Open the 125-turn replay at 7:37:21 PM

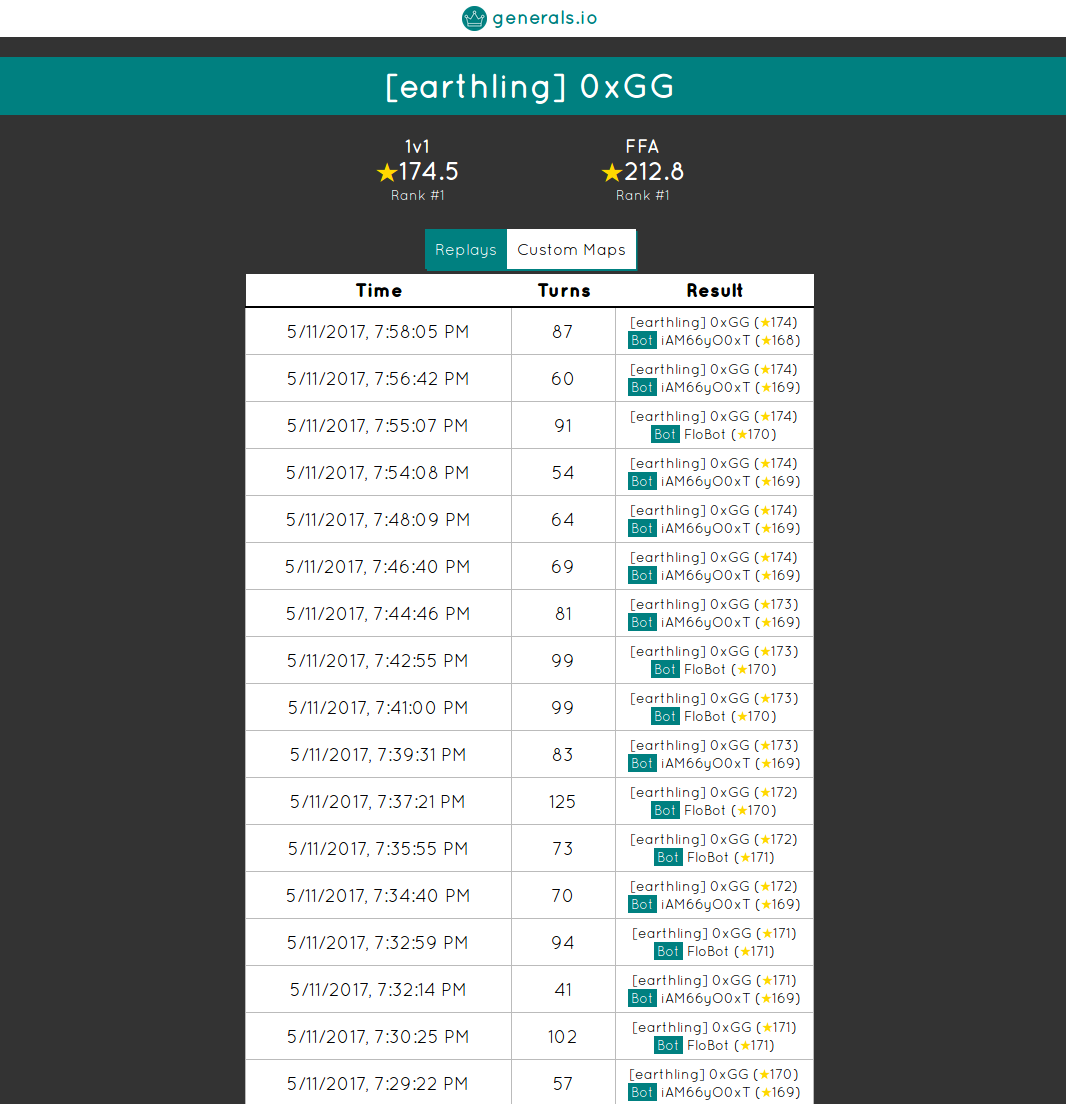point(378,801)
